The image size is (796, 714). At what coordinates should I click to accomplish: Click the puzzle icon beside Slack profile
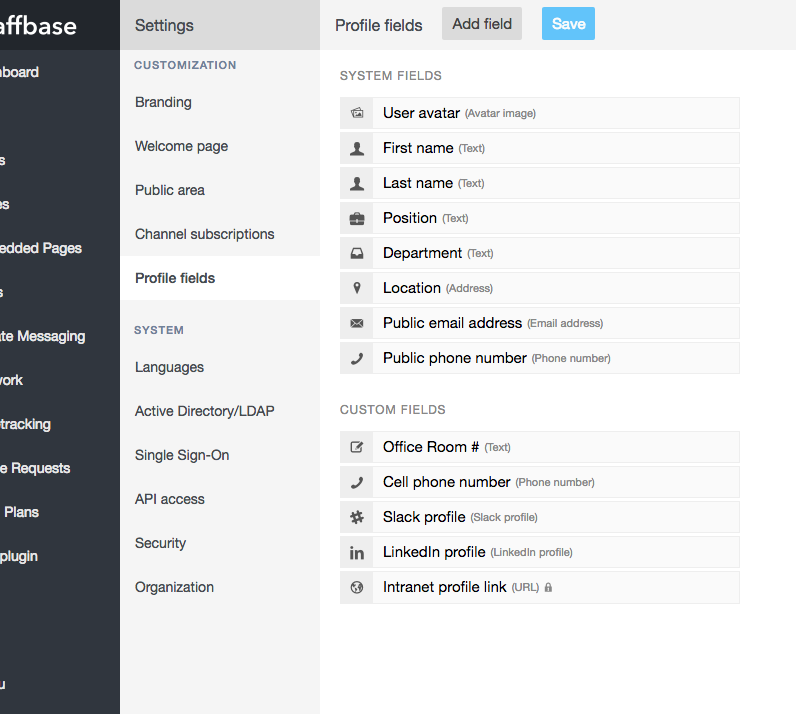pyautogui.click(x=357, y=517)
